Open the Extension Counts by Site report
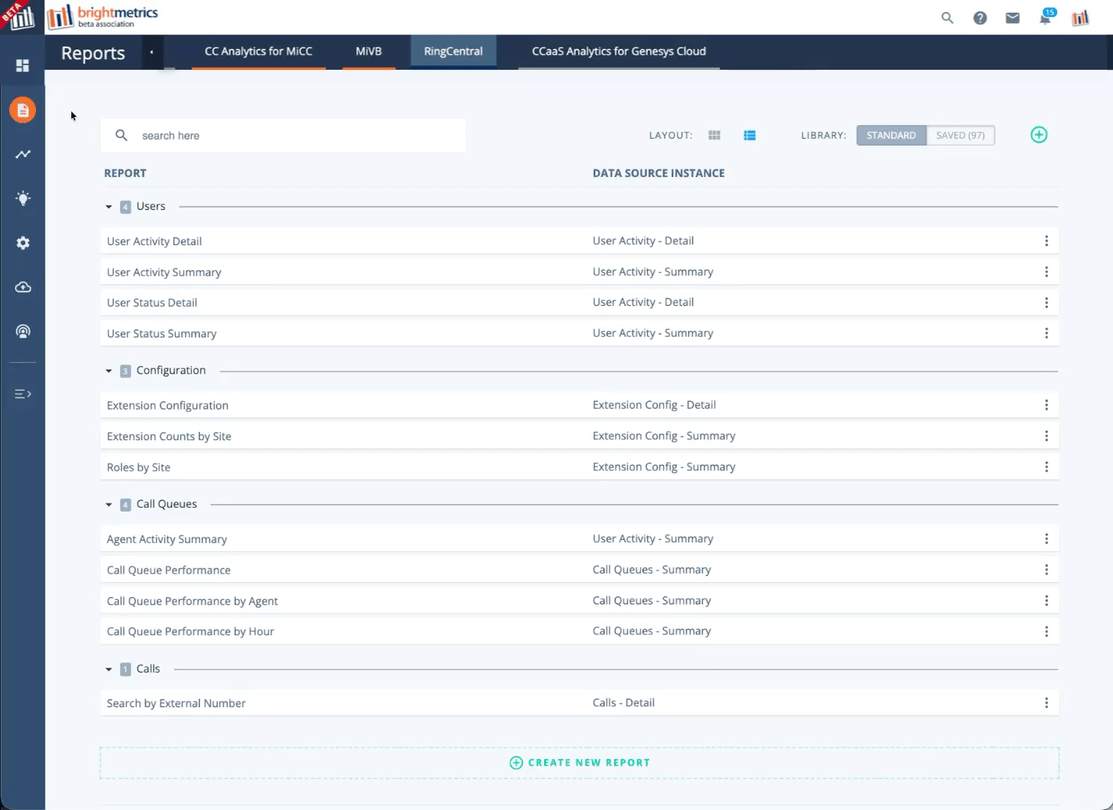The height and width of the screenshot is (810, 1113). [x=169, y=437]
